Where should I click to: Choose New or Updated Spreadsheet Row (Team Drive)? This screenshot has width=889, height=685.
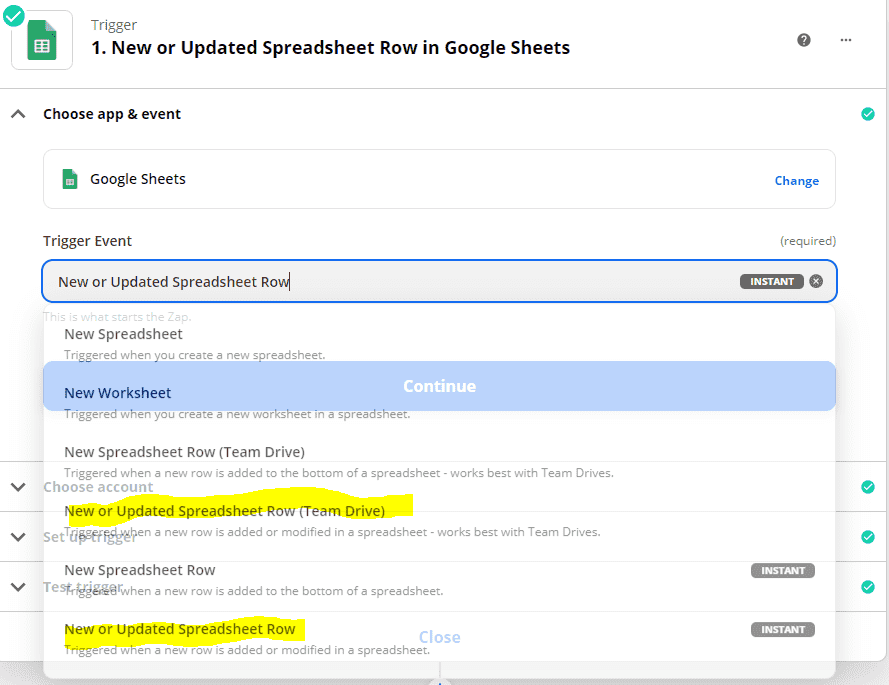point(224,511)
